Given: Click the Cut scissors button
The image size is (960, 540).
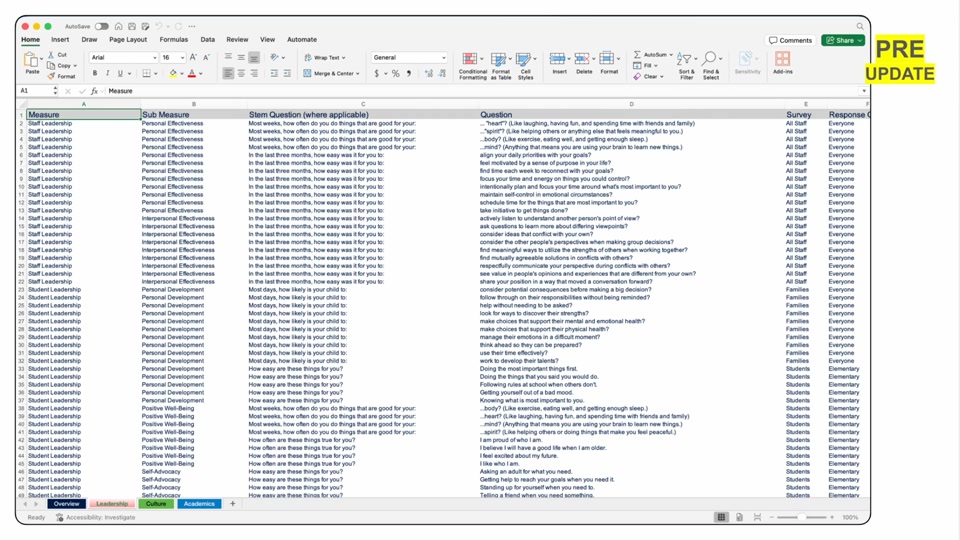Looking at the screenshot, I should 57,54.
